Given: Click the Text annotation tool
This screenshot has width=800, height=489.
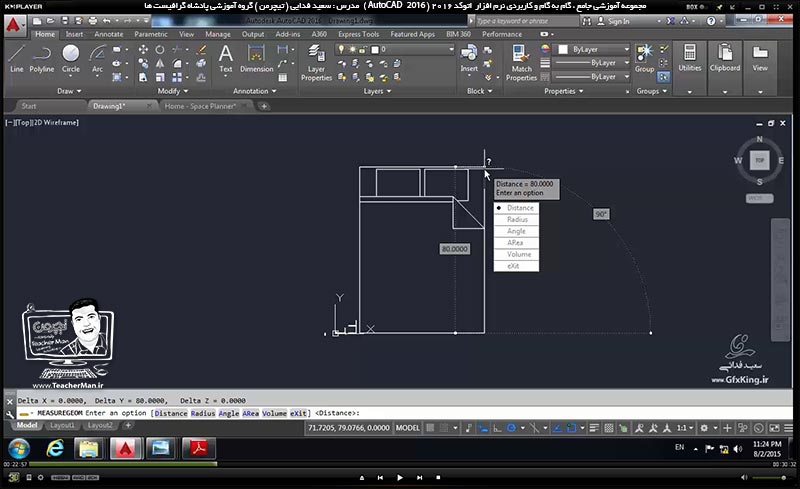Looking at the screenshot, I should 226,59.
